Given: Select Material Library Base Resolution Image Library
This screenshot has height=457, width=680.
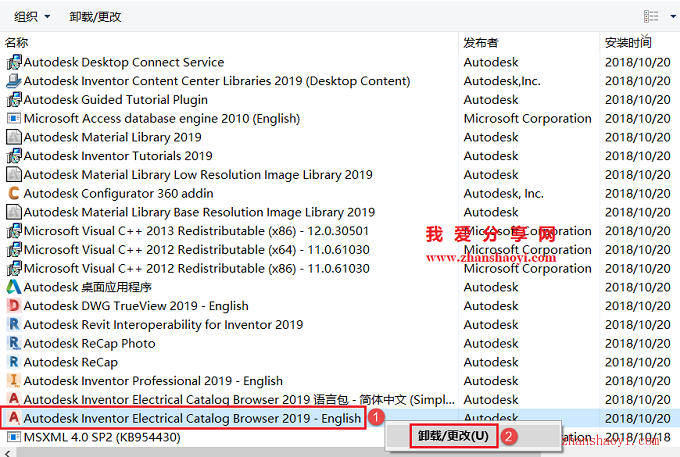Looking at the screenshot, I should tap(199, 212).
